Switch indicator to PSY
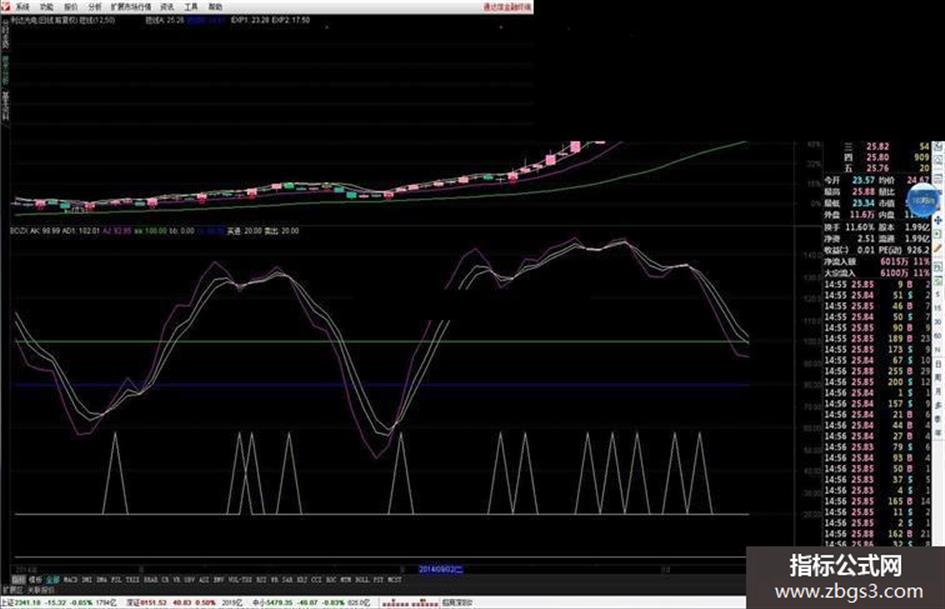Screen dimensions: 945x609 378,579
